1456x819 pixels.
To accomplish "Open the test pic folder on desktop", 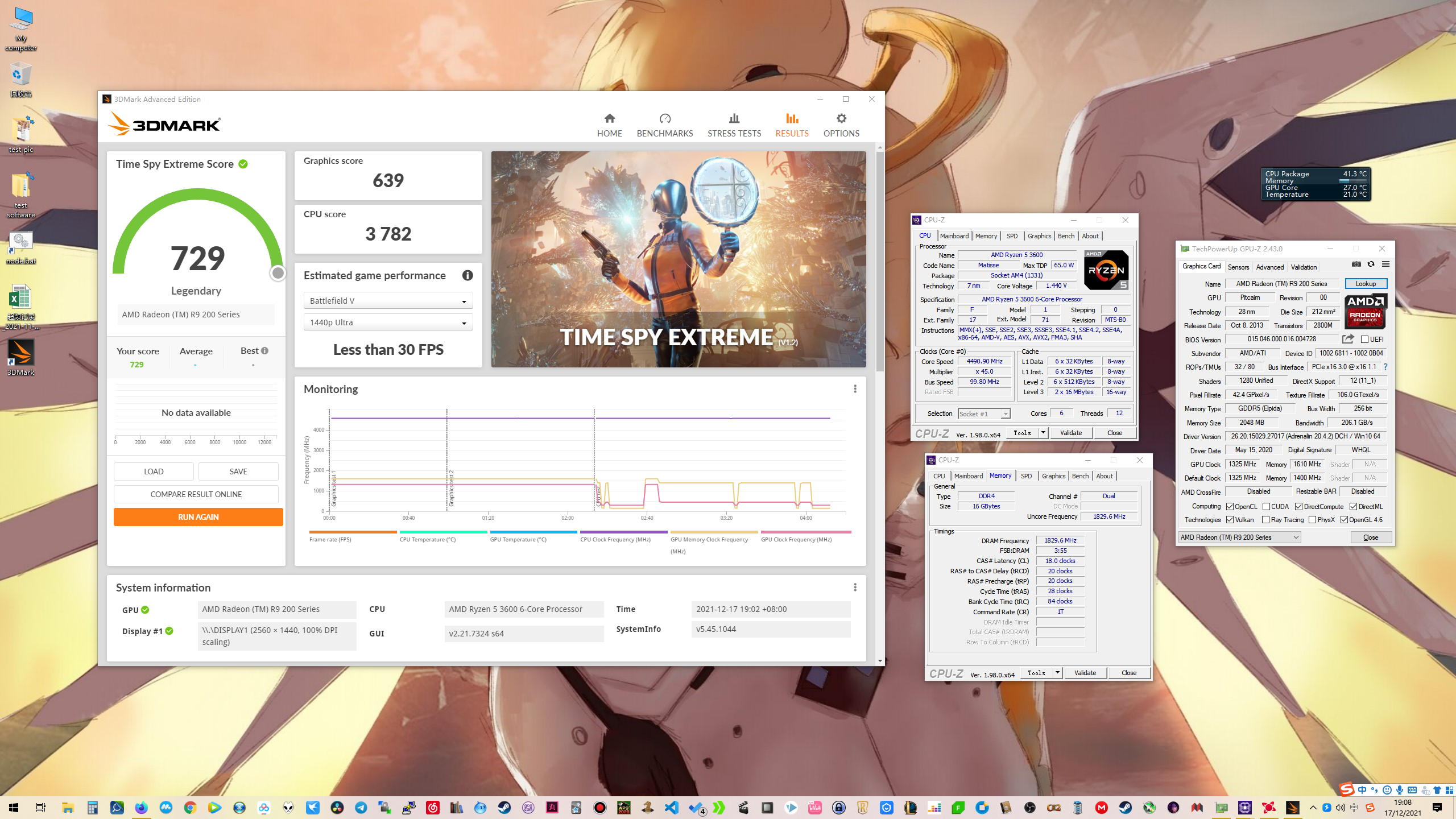I will coord(21,135).
